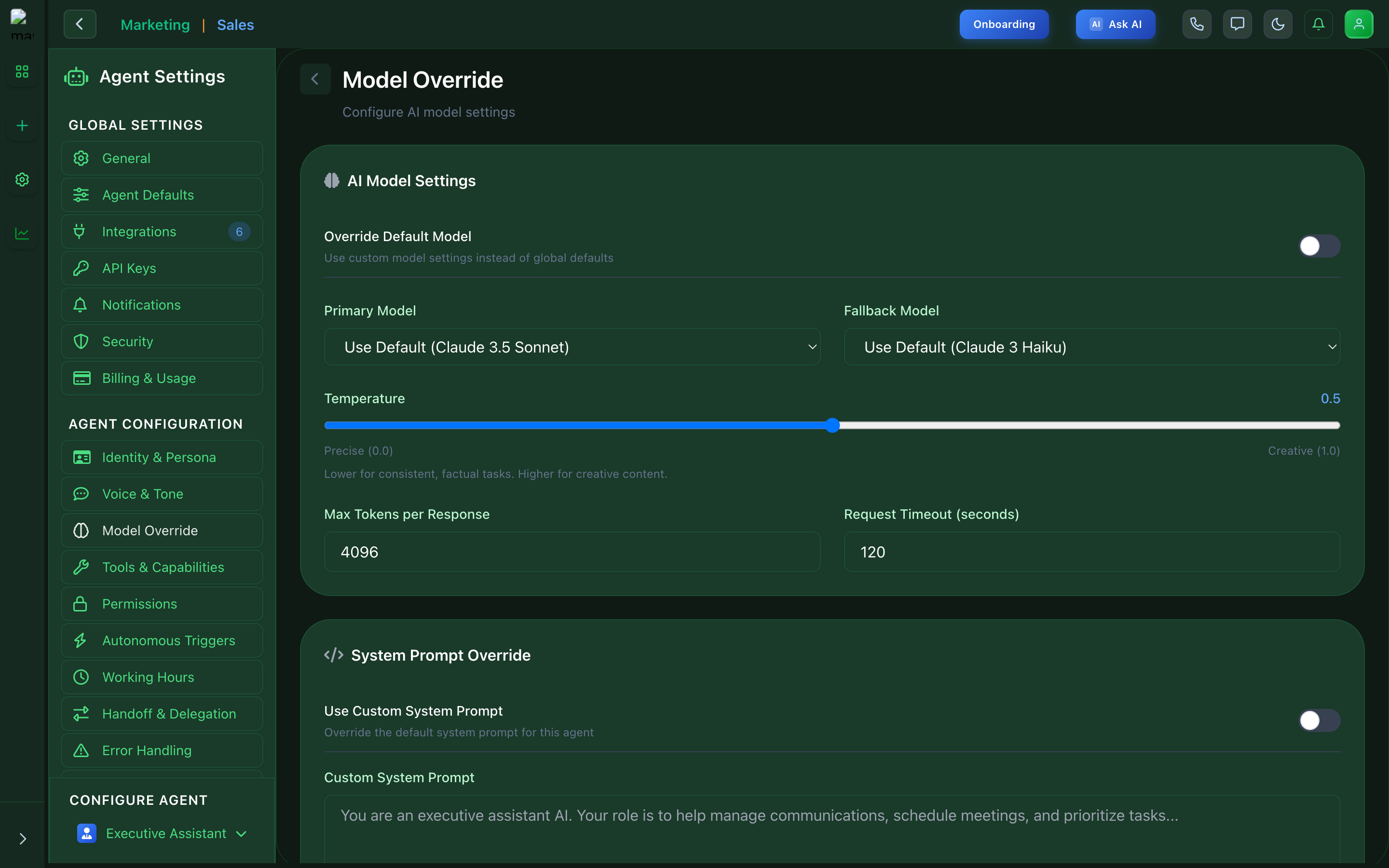This screenshot has width=1389, height=868.
Task: Open the analytics chart icon in left rail
Action: [22, 234]
